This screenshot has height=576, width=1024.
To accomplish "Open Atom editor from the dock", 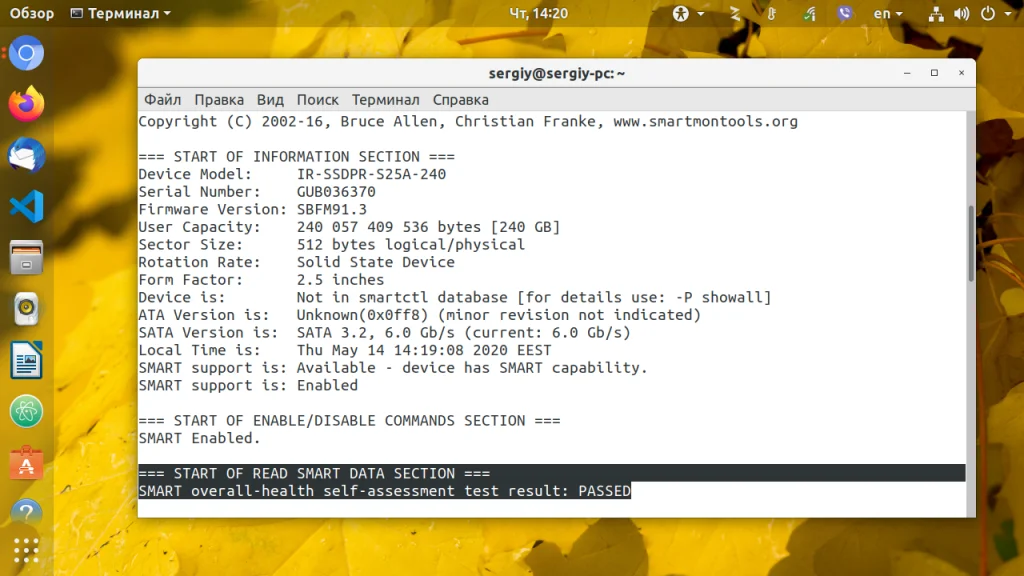I will point(27,411).
